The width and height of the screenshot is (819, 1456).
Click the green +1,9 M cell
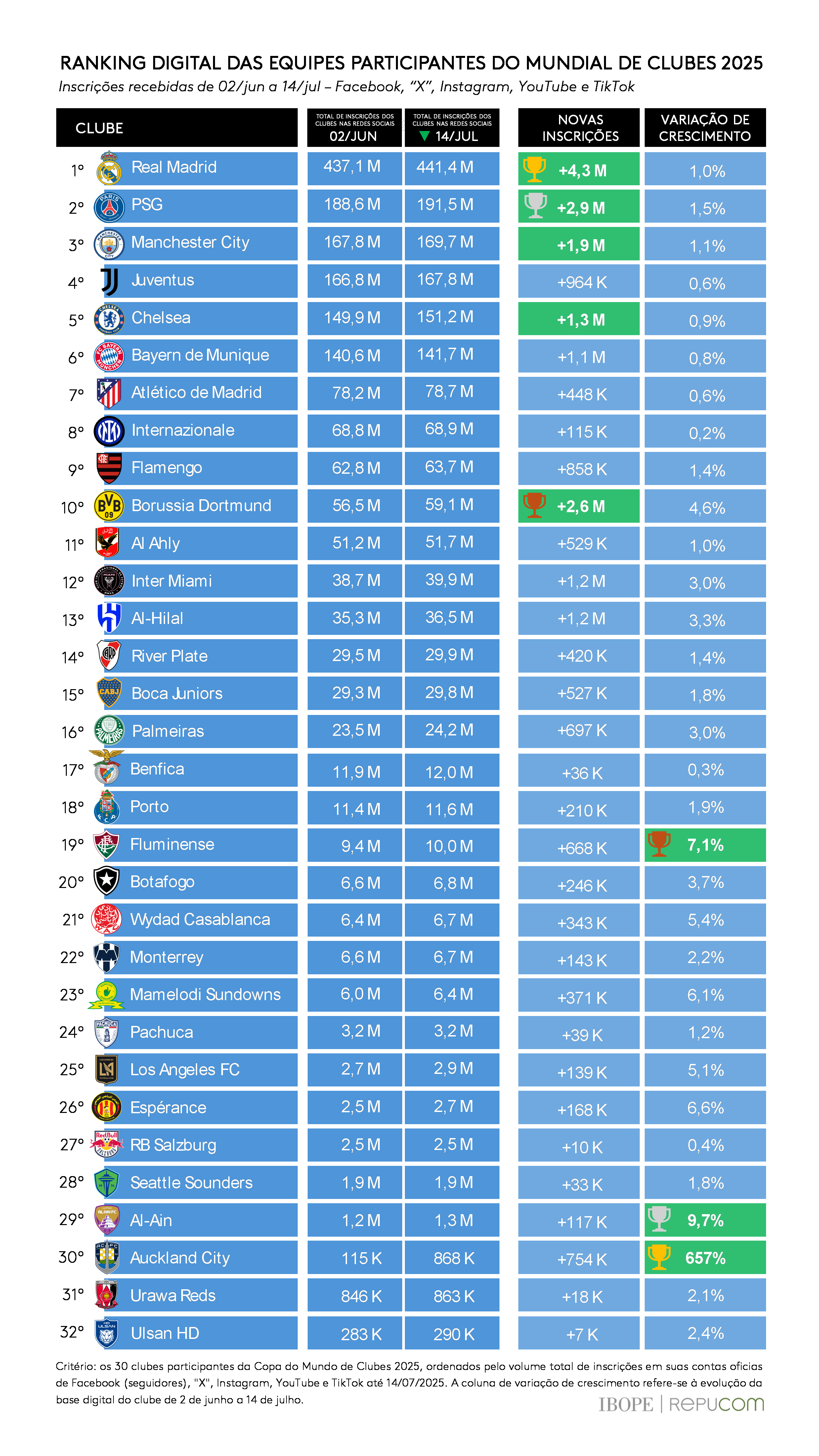pyautogui.click(x=579, y=244)
